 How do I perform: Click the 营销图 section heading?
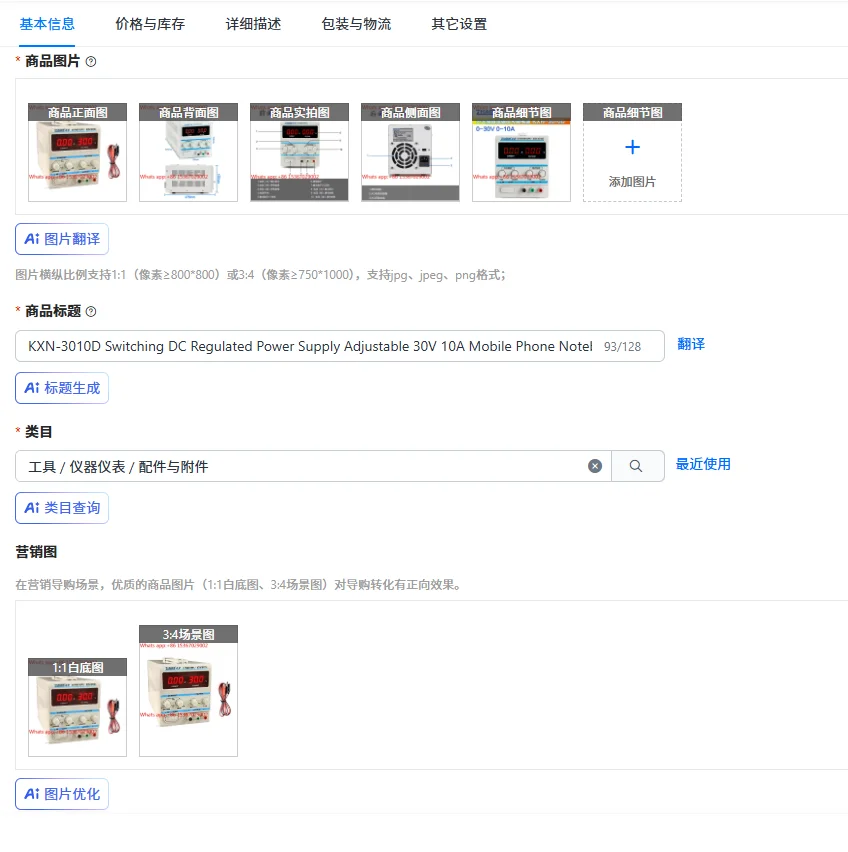(36, 552)
